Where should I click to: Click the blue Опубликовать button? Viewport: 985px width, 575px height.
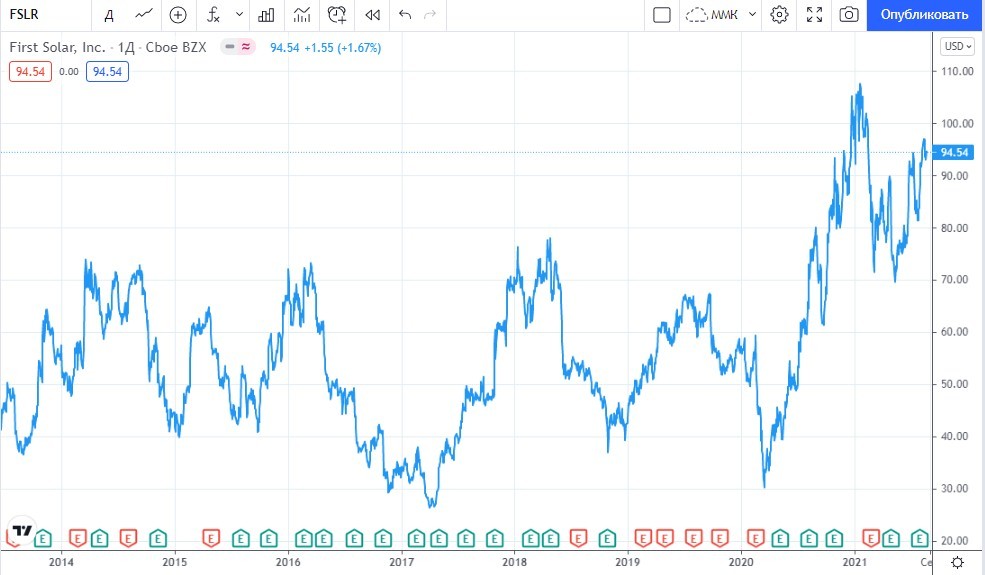pyautogui.click(x=925, y=15)
